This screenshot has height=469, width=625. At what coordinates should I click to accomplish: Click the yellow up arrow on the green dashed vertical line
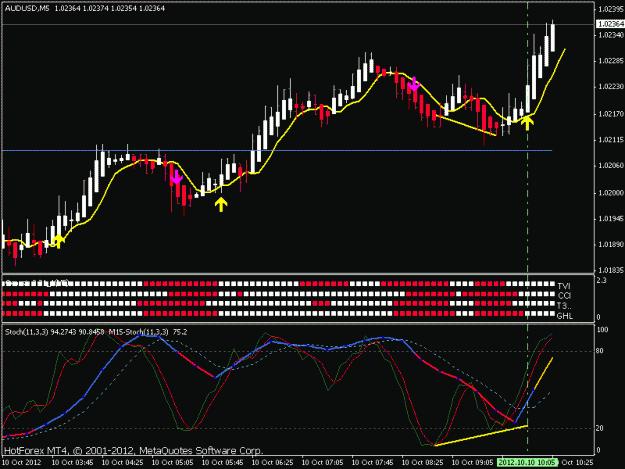click(527, 122)
